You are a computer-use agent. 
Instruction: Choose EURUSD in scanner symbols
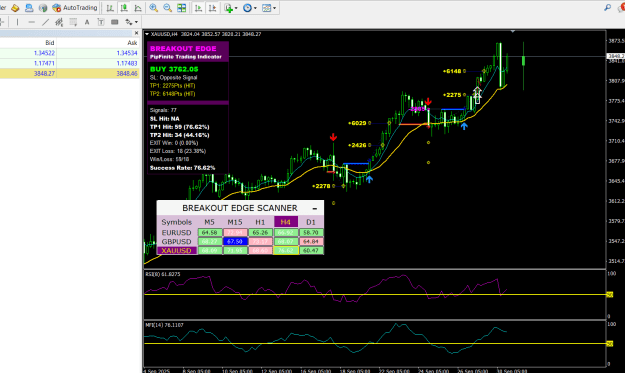pos(177,232)
